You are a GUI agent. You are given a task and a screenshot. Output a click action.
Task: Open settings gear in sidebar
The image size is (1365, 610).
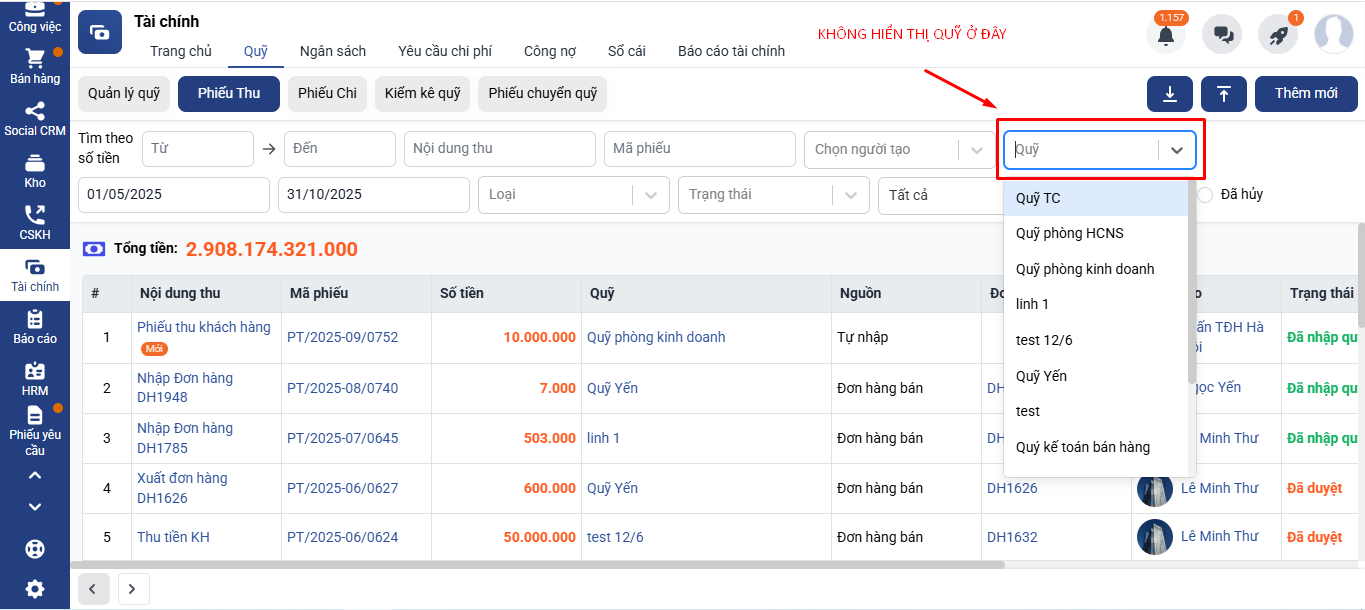(35, 589)
